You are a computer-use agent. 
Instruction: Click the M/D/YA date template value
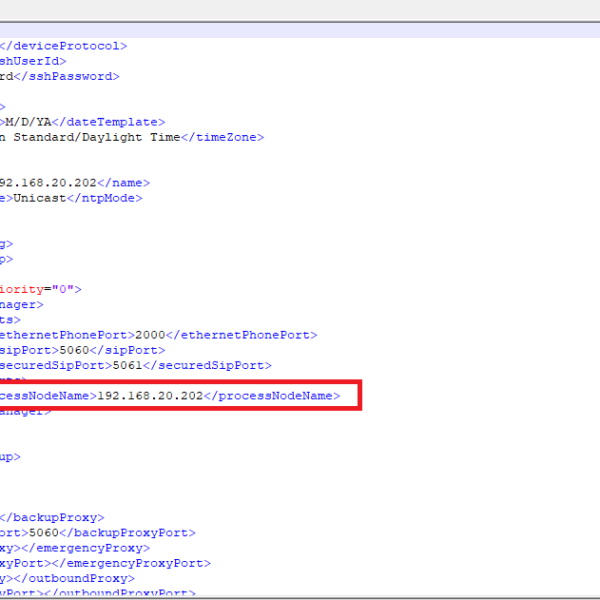(x=37, y=121)
